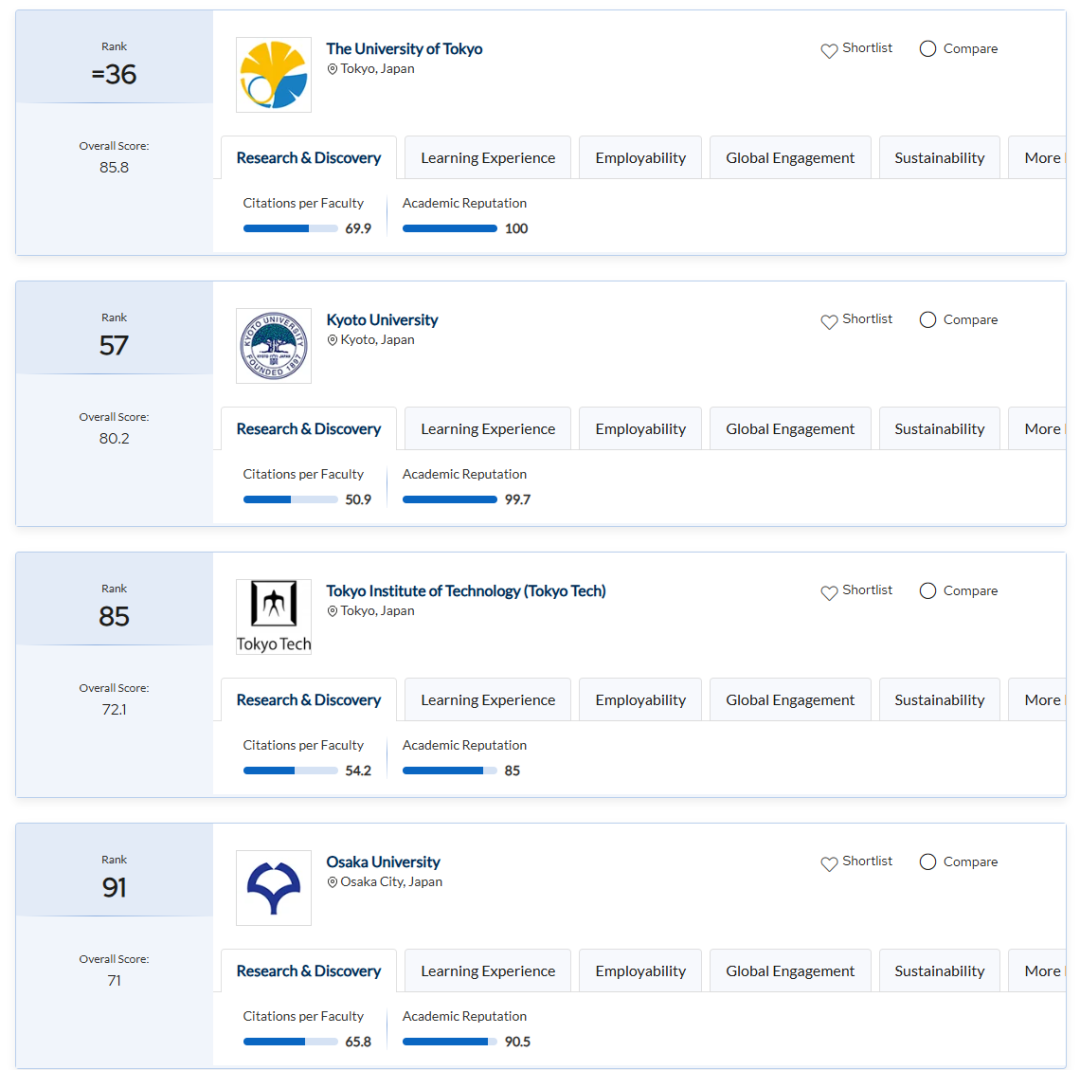Screen dimensions: 1080x1070
Task: Select Compare radio for Kyoto University
Action: click(x=928, y=320)
